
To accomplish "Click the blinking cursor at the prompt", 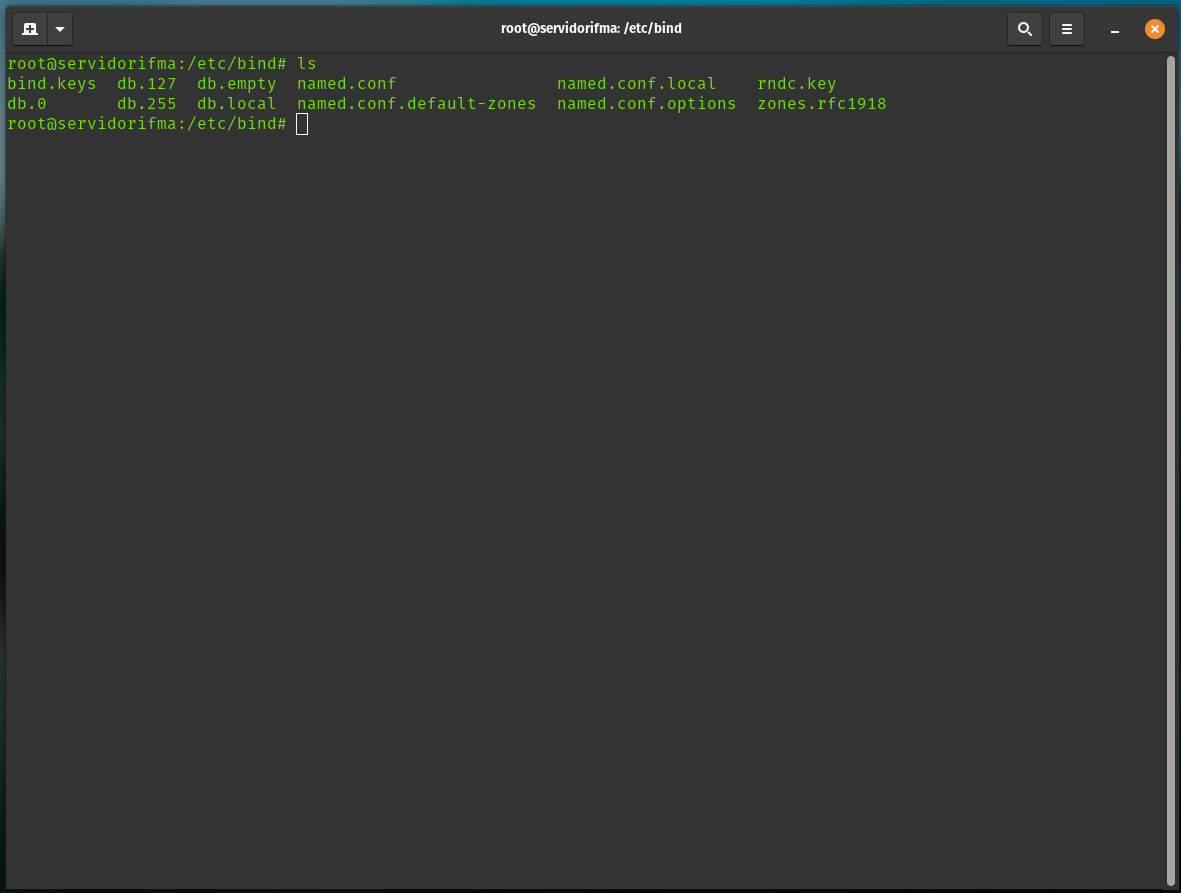I will point(302,123).
